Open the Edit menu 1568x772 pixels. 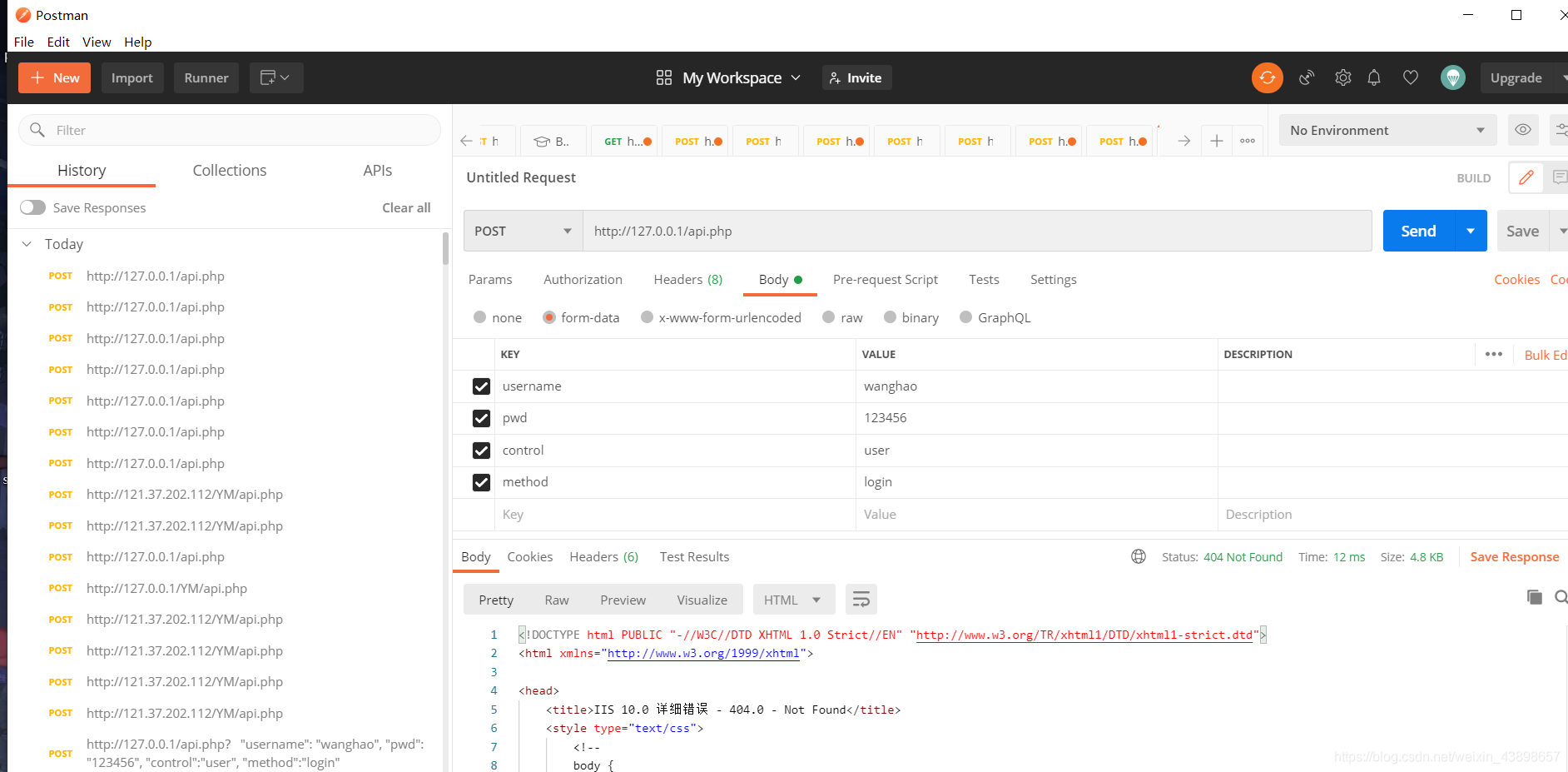click(58, 42)
